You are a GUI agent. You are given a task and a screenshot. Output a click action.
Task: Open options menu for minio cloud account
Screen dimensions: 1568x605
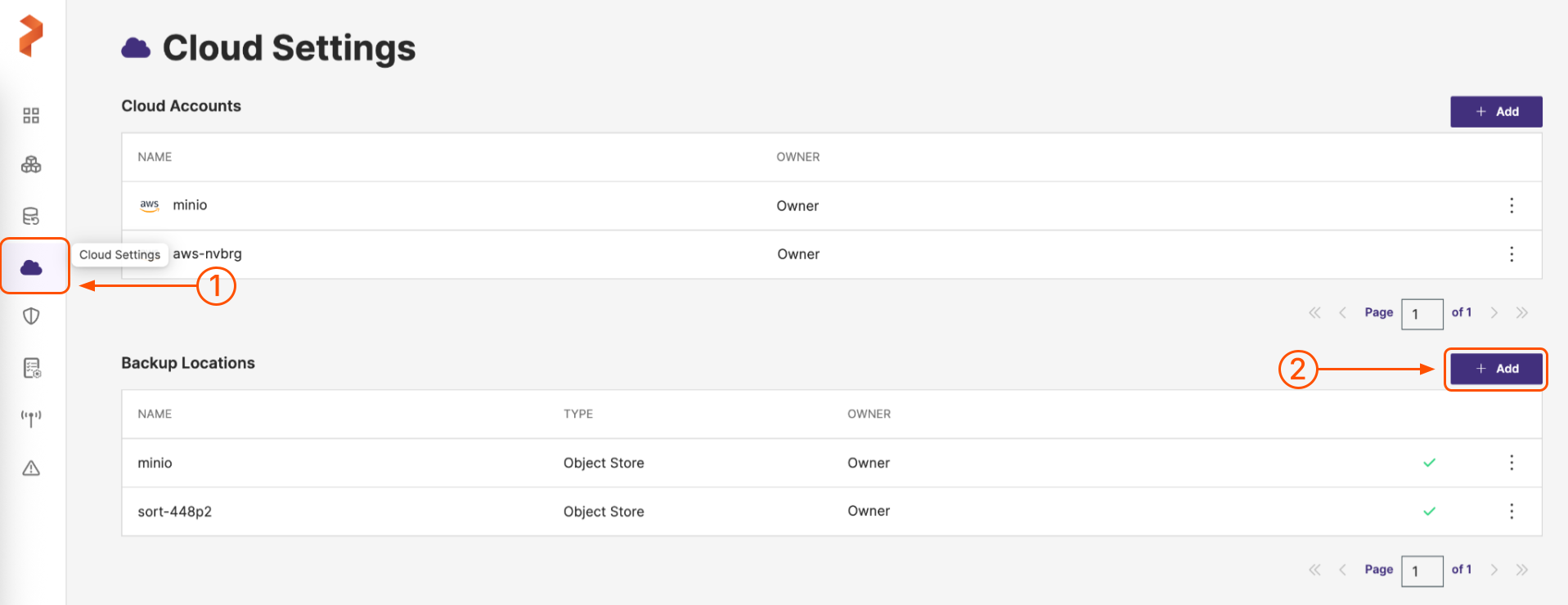pos(1511,205)
